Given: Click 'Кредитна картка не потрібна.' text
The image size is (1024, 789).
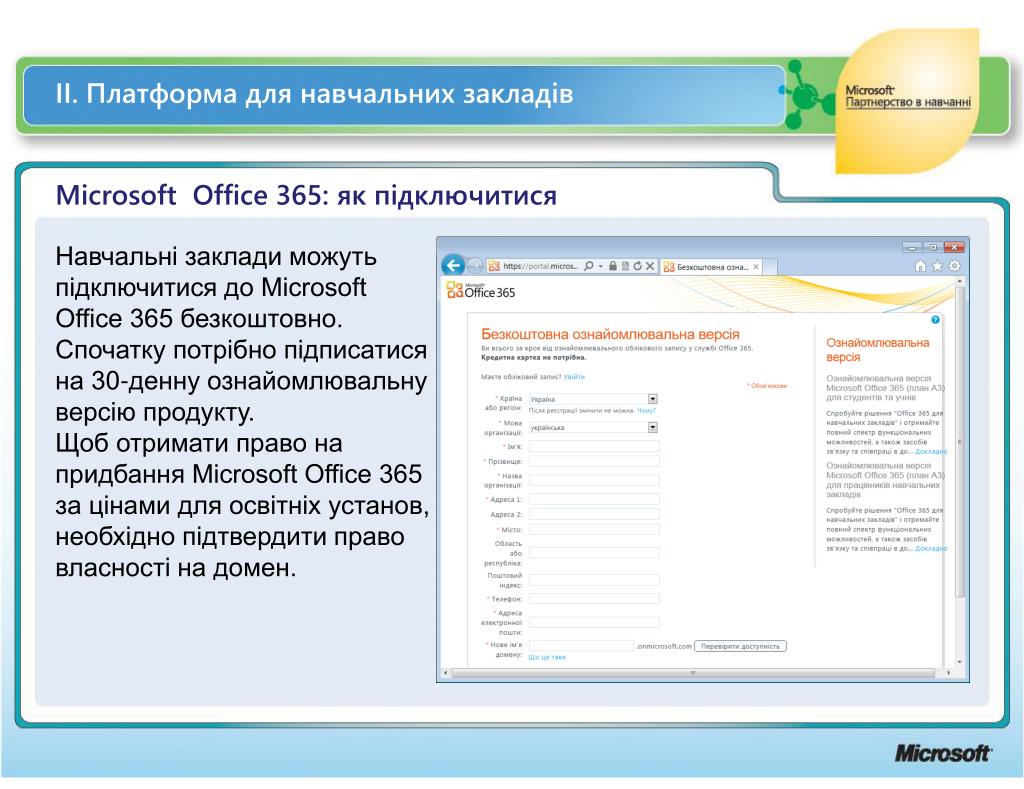Looking at the screenshot, I should click(x=534, y=357).
